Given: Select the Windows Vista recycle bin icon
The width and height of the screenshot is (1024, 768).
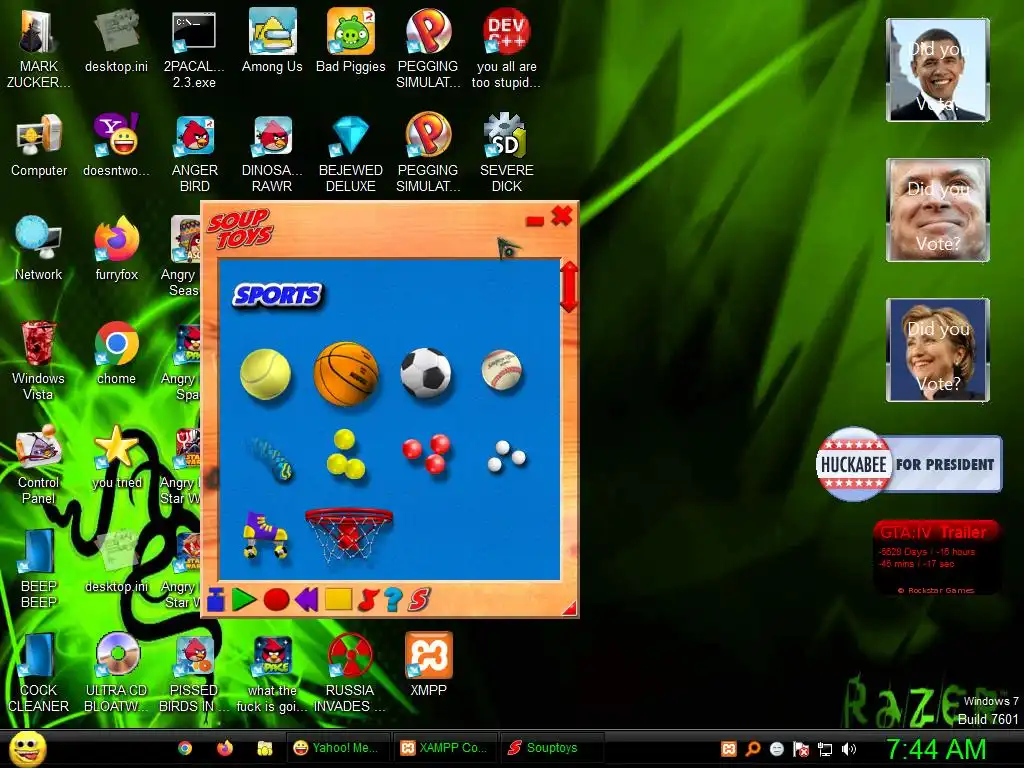Looking at the screenshot, I should (x=39, y=360).
